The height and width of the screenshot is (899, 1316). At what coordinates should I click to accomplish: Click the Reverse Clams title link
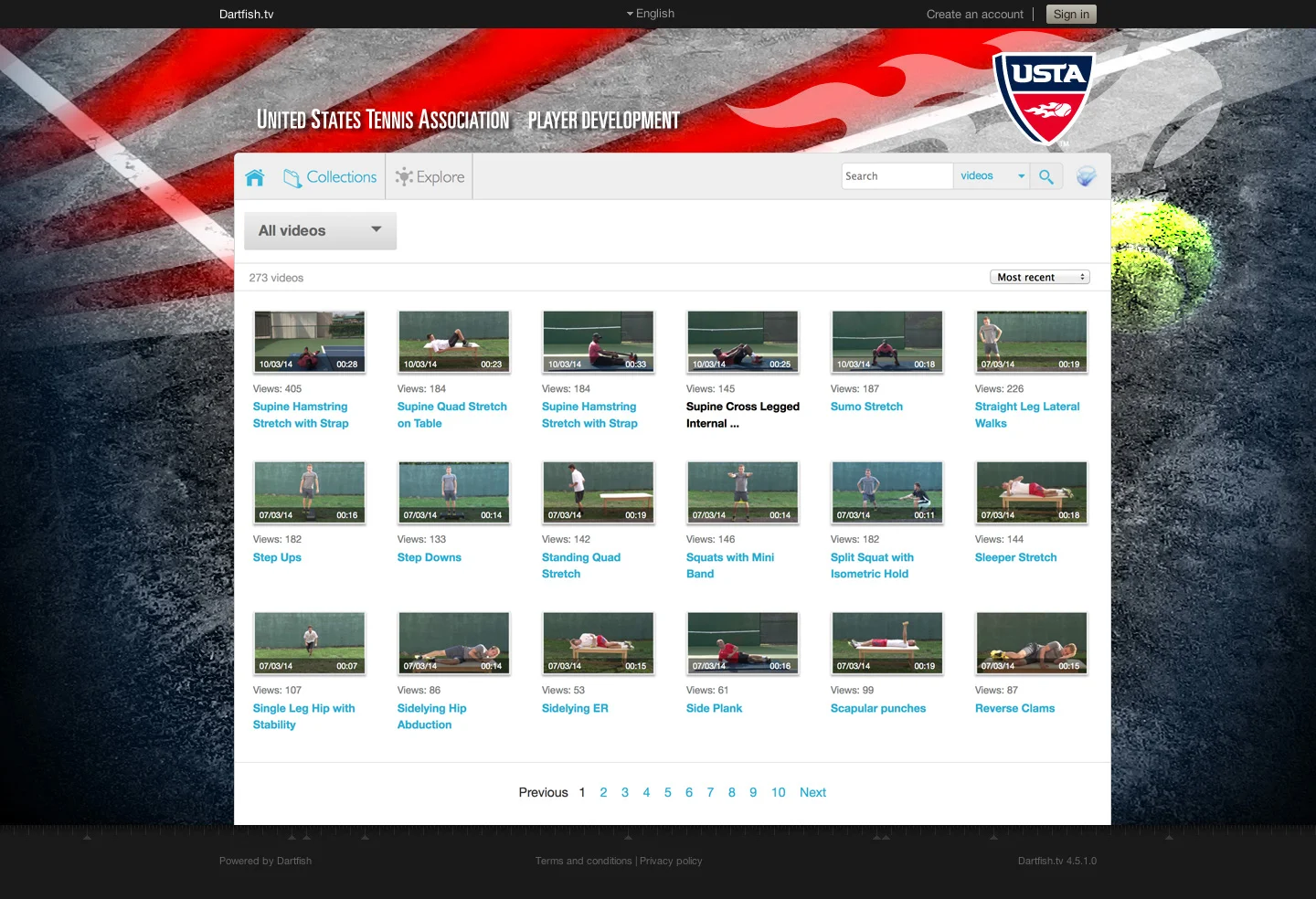[1014, 708]
